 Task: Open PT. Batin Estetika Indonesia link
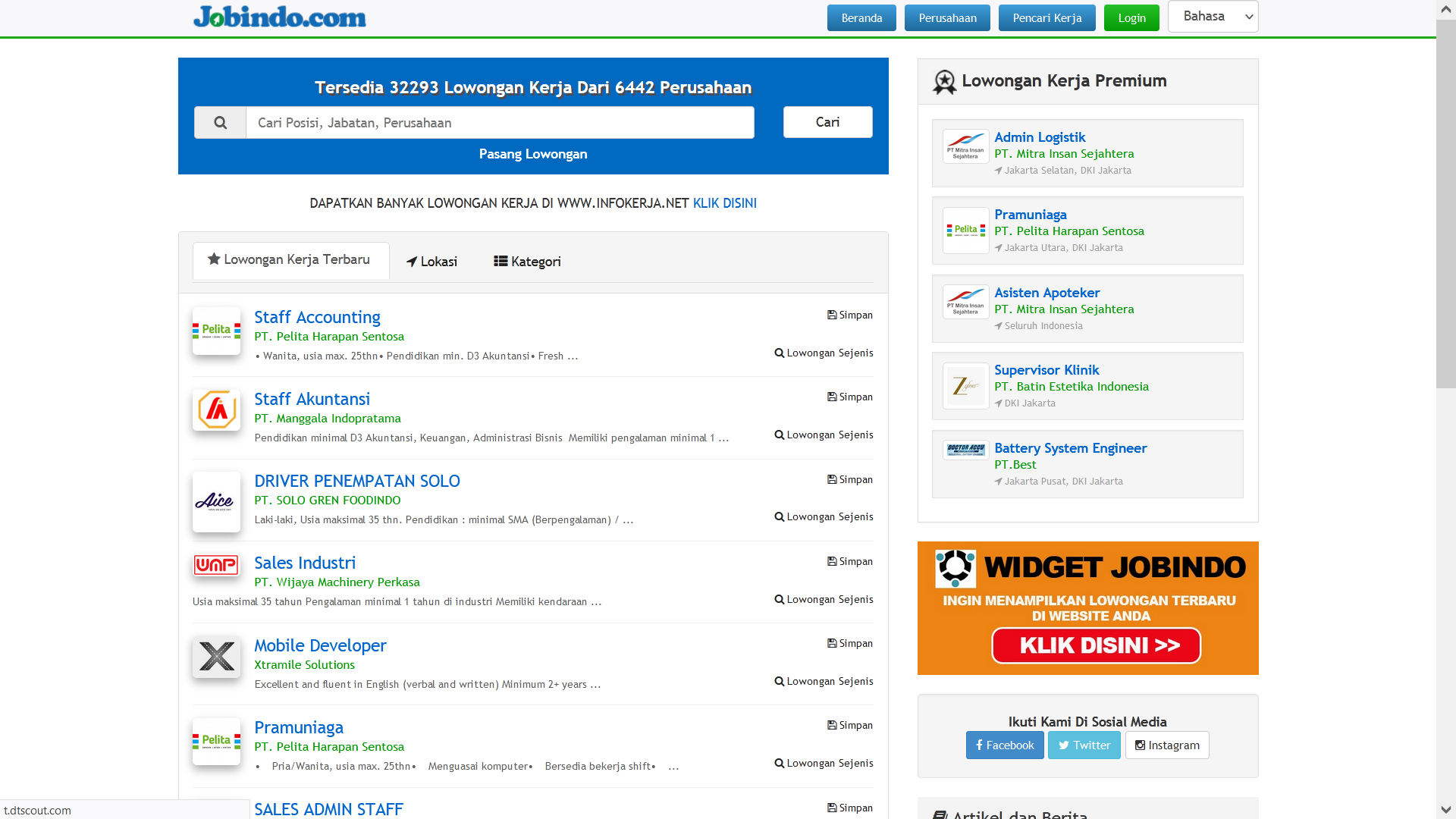(1072, 387)
